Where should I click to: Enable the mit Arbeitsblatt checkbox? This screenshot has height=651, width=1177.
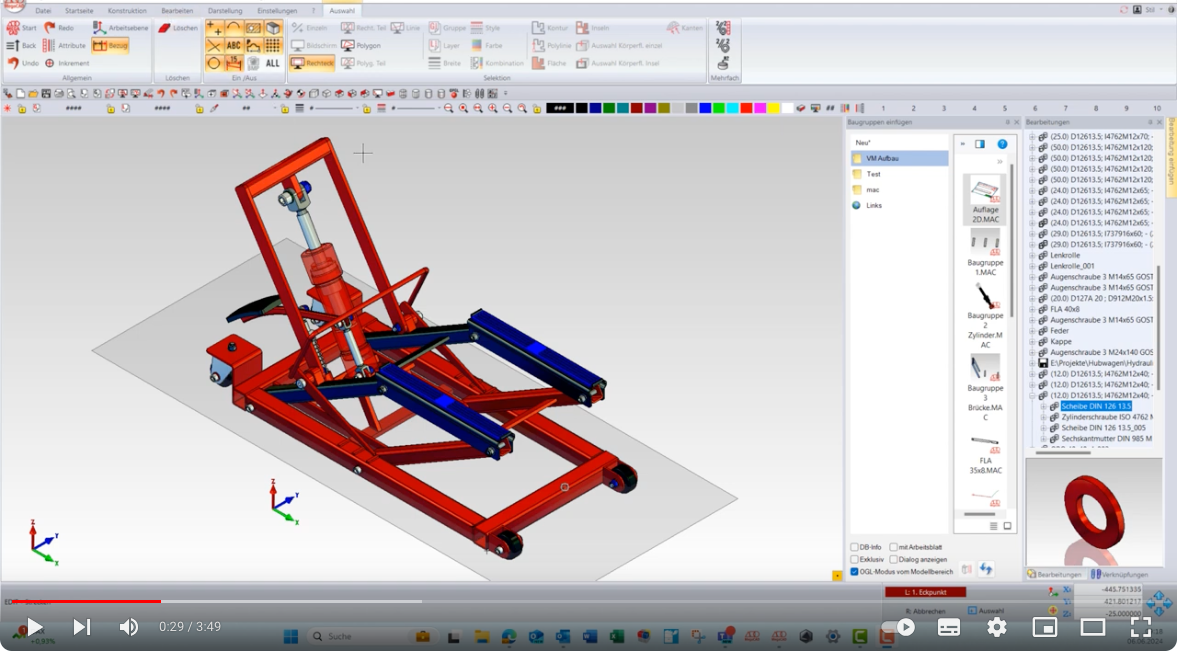pos(893,547)
